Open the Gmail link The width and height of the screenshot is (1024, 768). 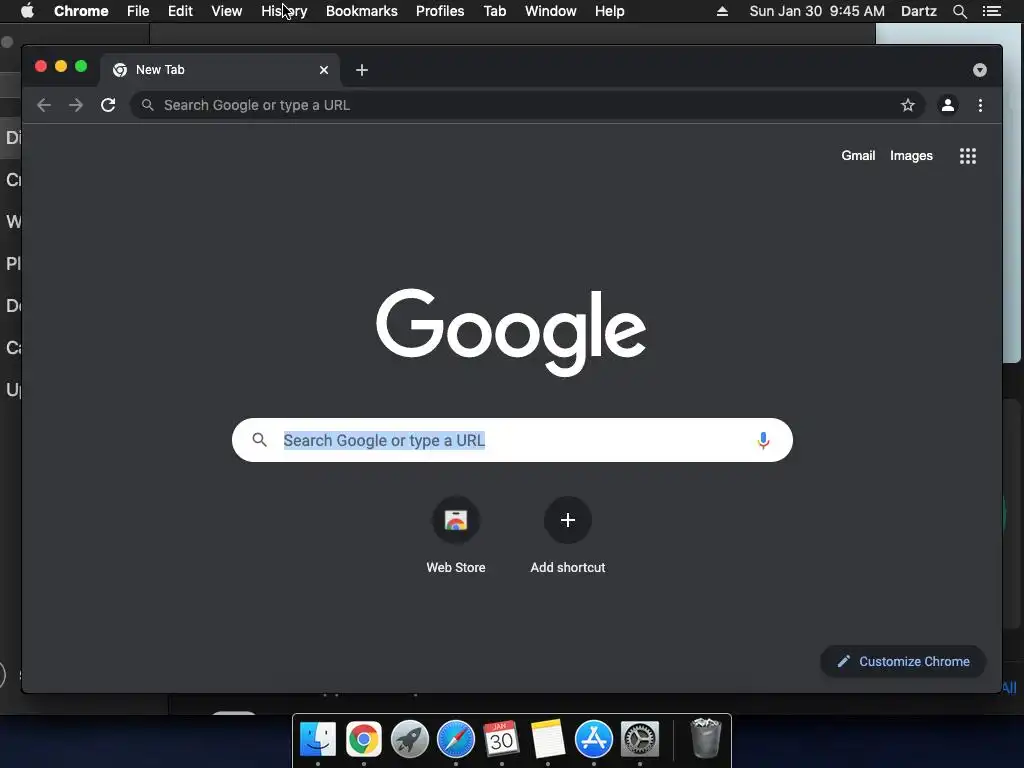point(857,155)
